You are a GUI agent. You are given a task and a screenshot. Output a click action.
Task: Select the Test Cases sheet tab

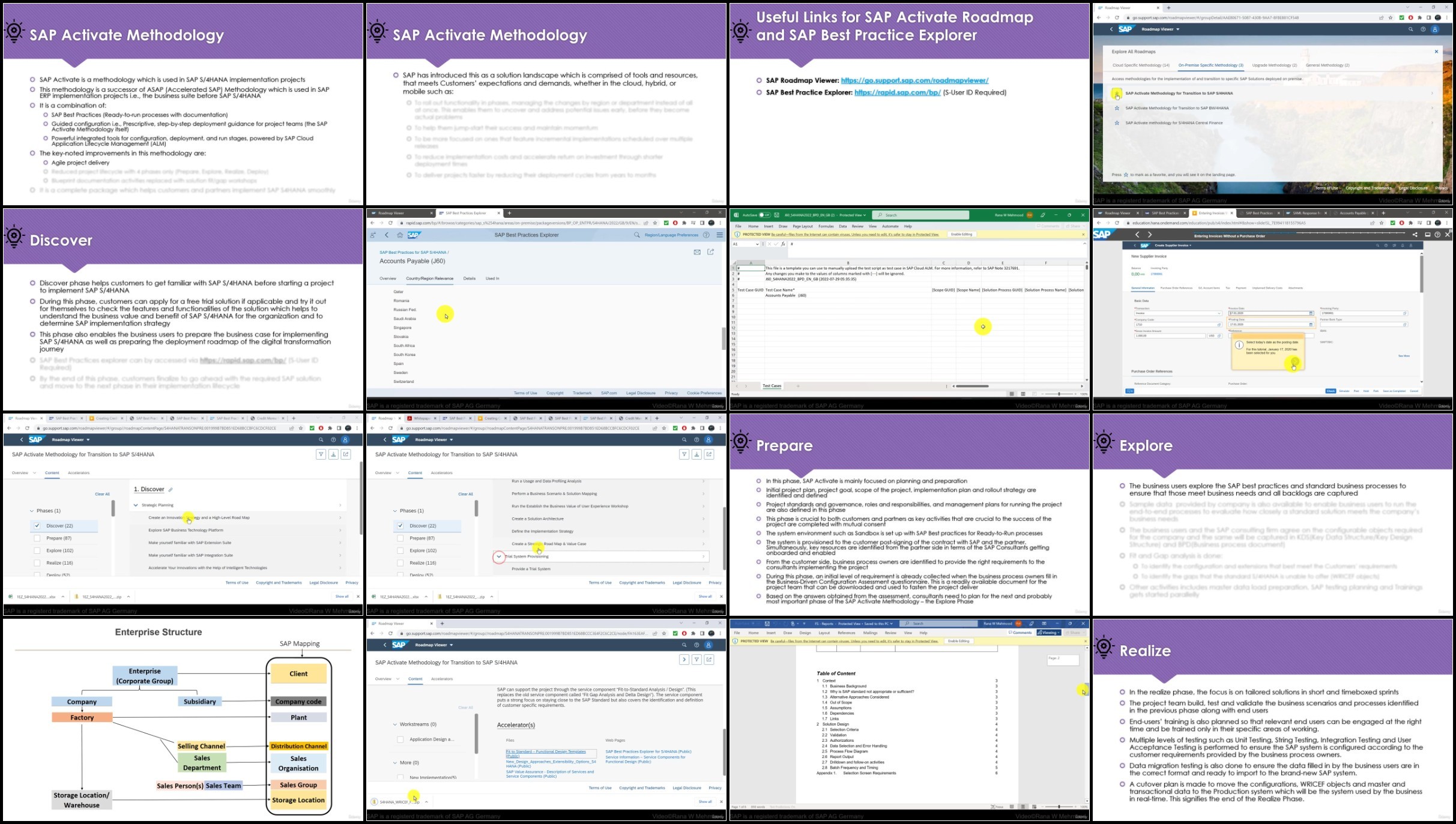[772, 386]
